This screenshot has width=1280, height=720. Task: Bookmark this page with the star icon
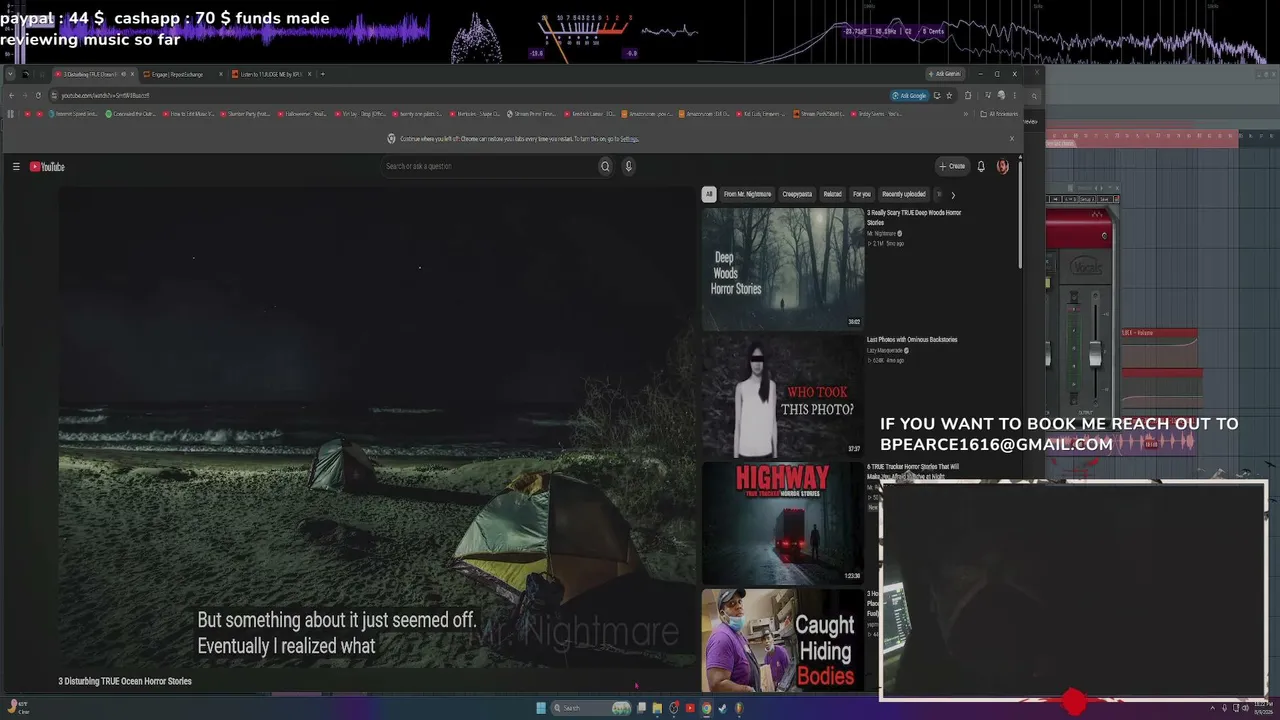pyautogui.click(x=949, y=96)
